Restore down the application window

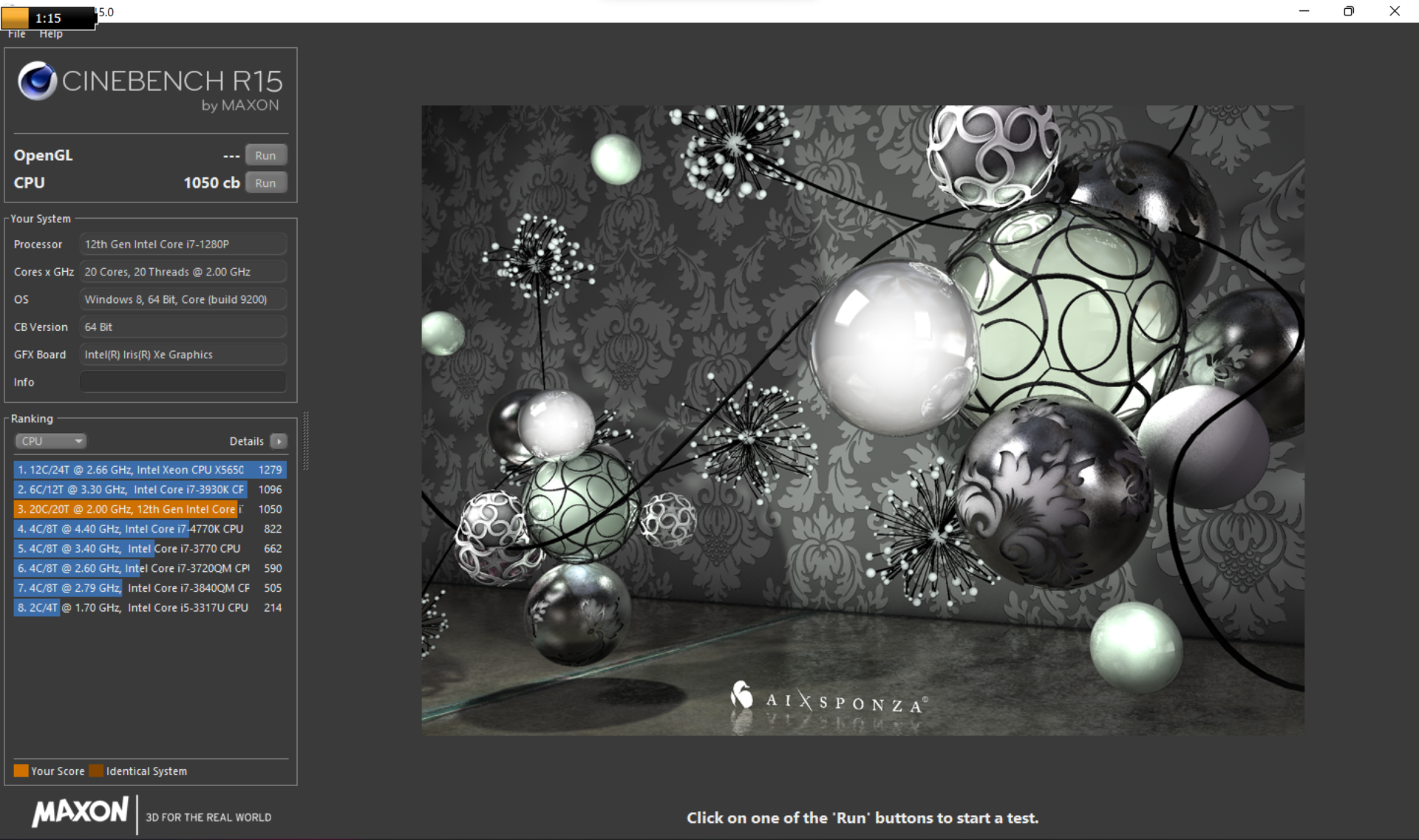(x=1349, y=11)
